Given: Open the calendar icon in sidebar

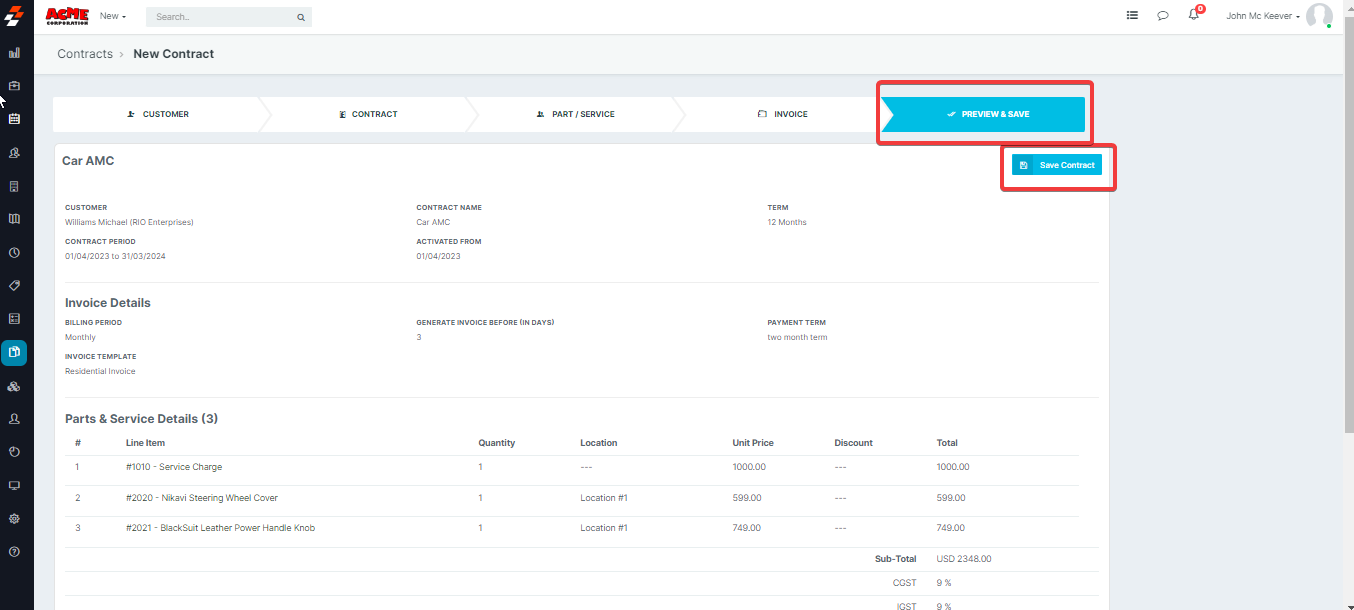Looking at the screenshot, I should 14,119.
